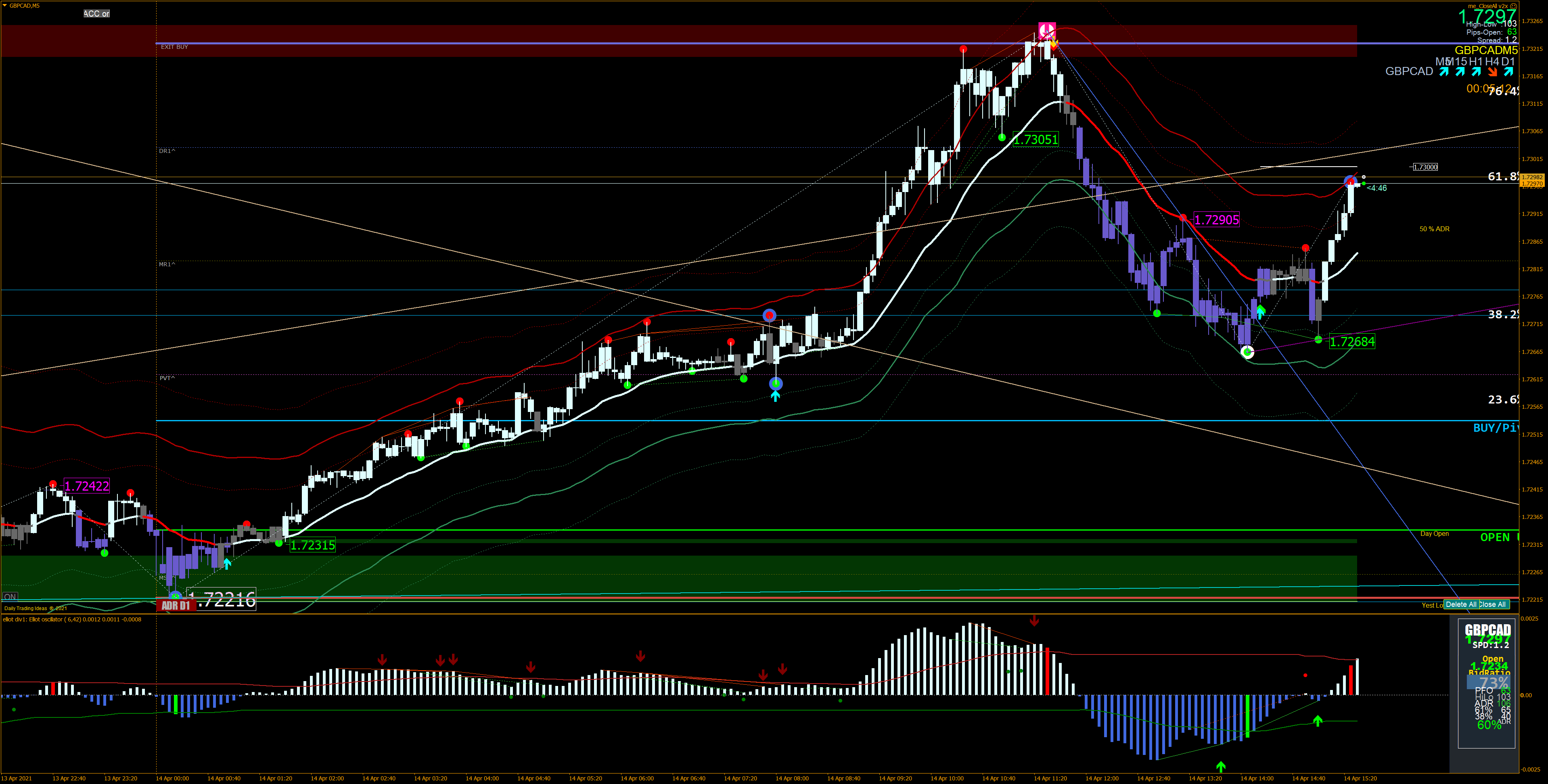
Task: Select the 1.73051 green price label
Action: point(1035,140)
